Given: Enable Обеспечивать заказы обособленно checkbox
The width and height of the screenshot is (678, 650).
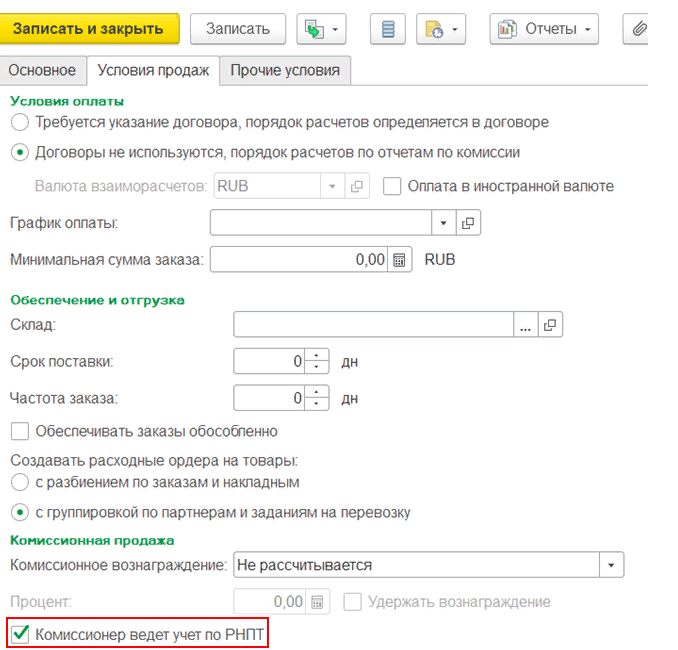Looking at the screenshot, I should 19,431.
